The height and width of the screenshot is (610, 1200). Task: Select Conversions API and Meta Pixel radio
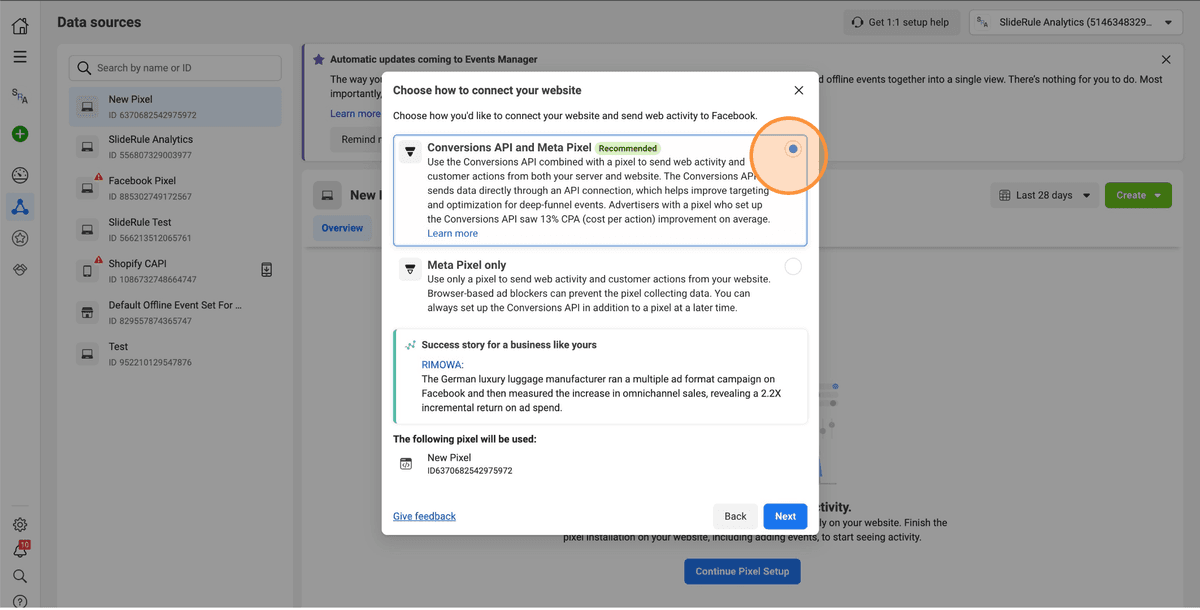click(793, 149)
